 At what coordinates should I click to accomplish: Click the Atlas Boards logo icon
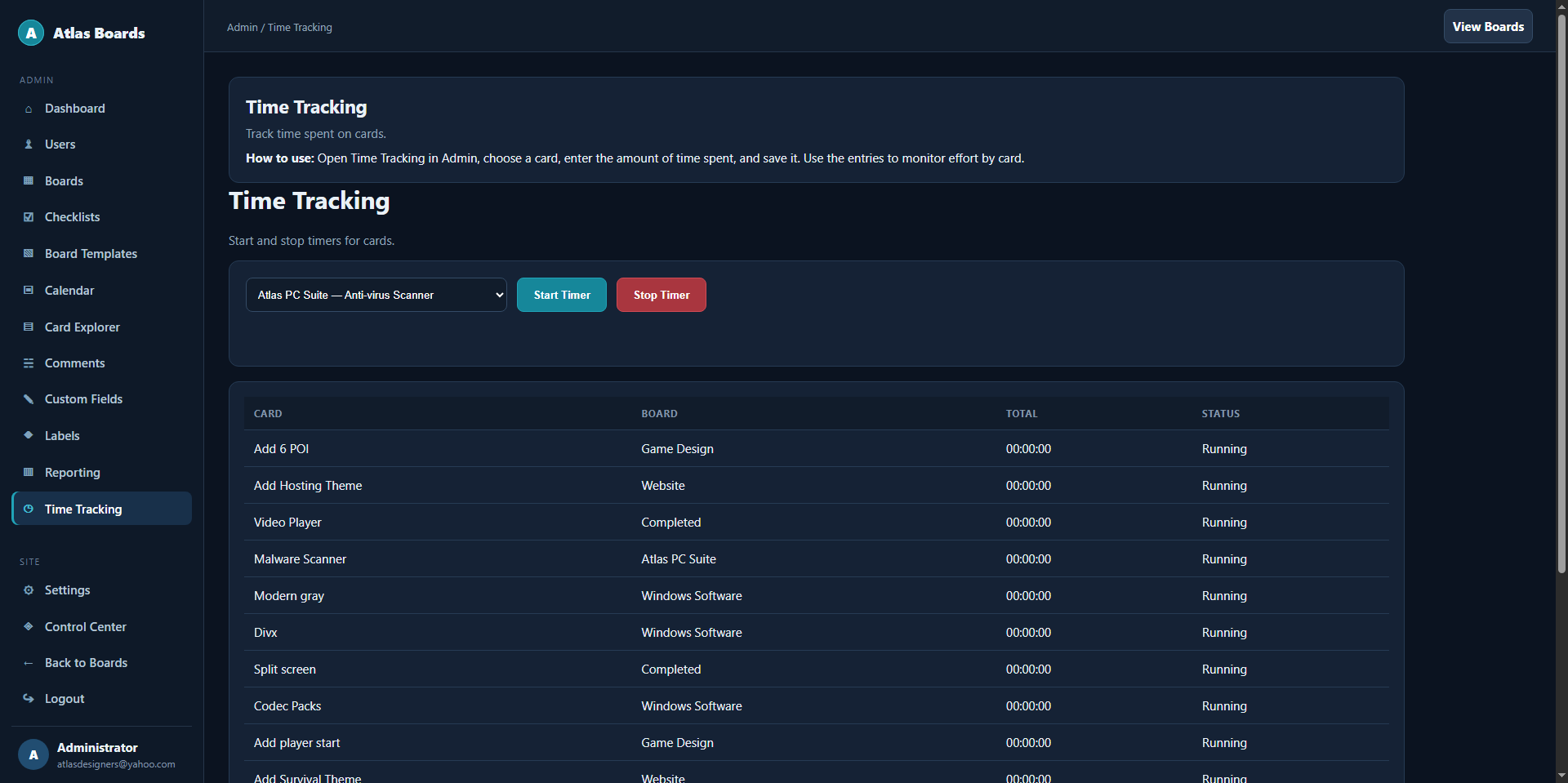(x=31, y=33)
